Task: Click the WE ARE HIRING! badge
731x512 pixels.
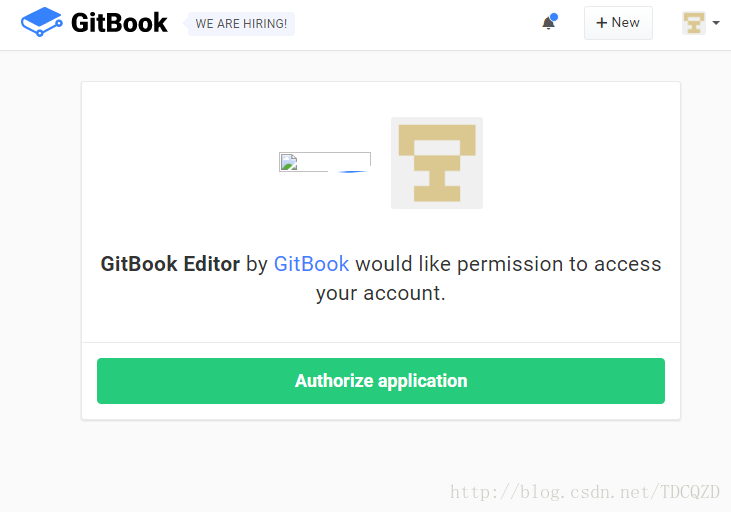Action: pos(241,24)
